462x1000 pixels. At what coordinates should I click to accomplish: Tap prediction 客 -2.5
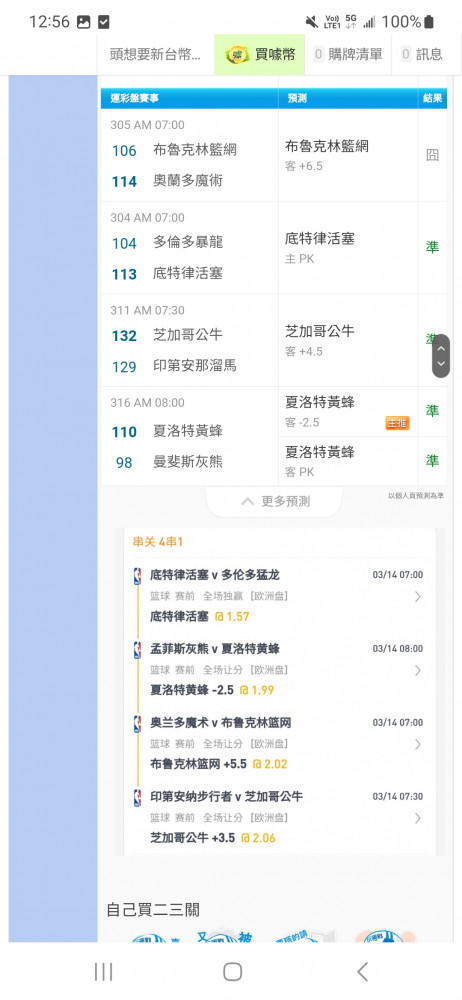tap(302, 423)
